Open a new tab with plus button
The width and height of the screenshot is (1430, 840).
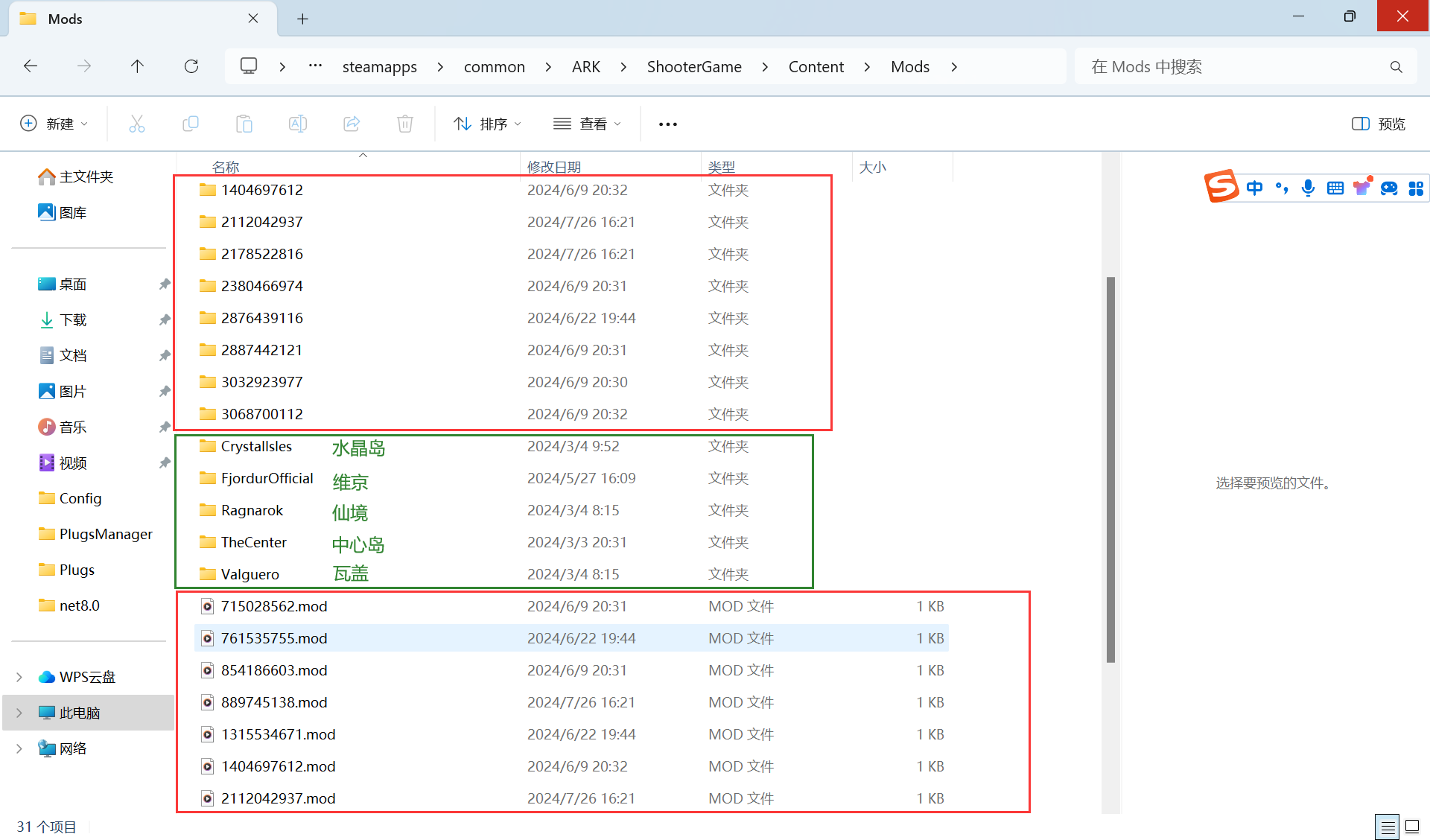pos(302,19)
